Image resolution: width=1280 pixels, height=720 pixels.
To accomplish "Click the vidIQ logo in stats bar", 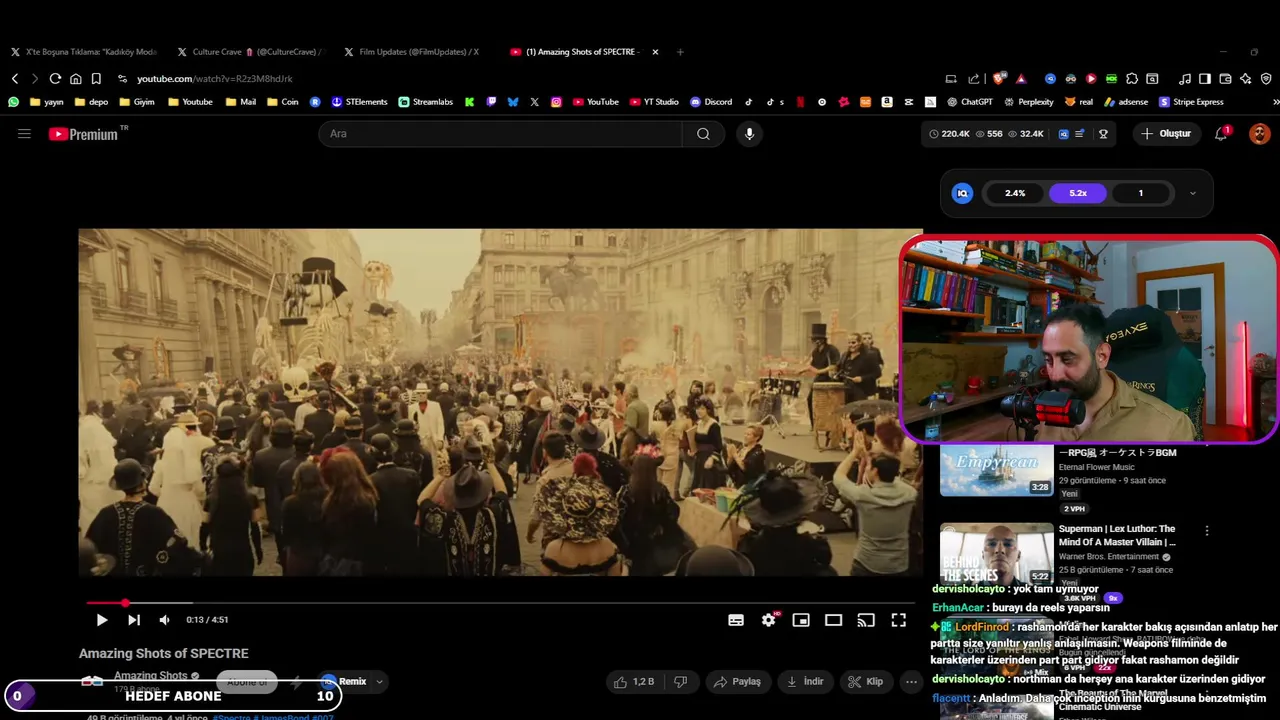I will coord(962,193).
